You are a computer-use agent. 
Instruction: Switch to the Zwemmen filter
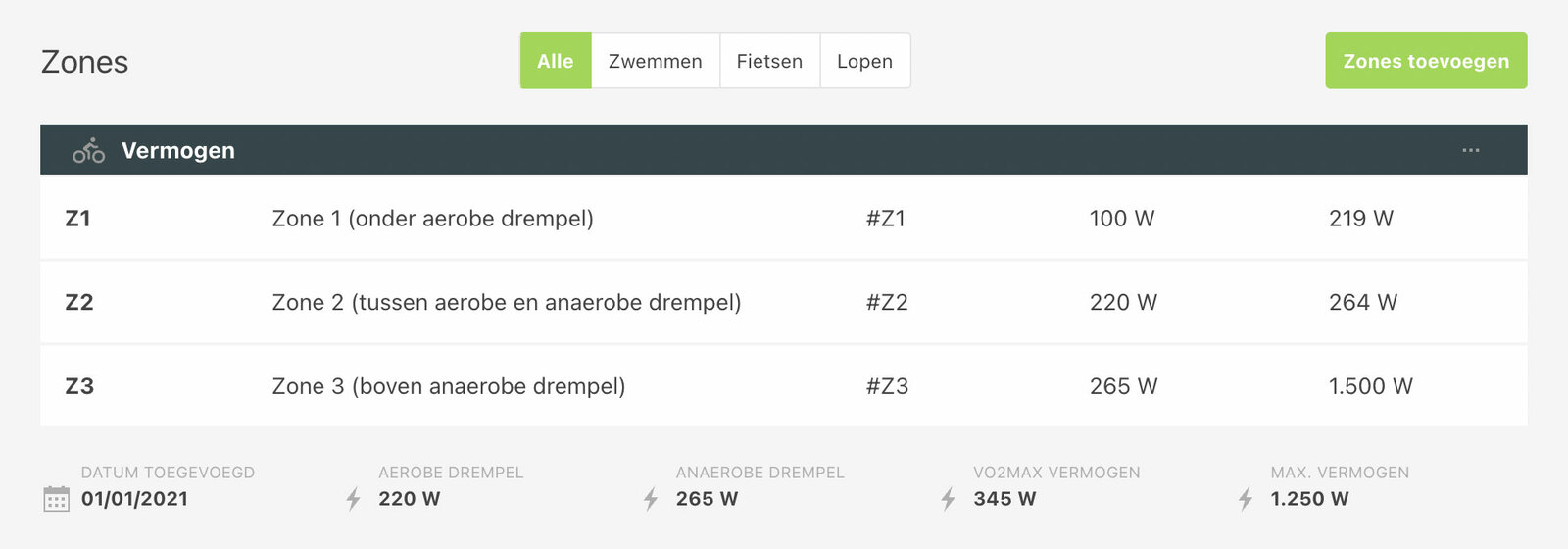tap(656, 61)
